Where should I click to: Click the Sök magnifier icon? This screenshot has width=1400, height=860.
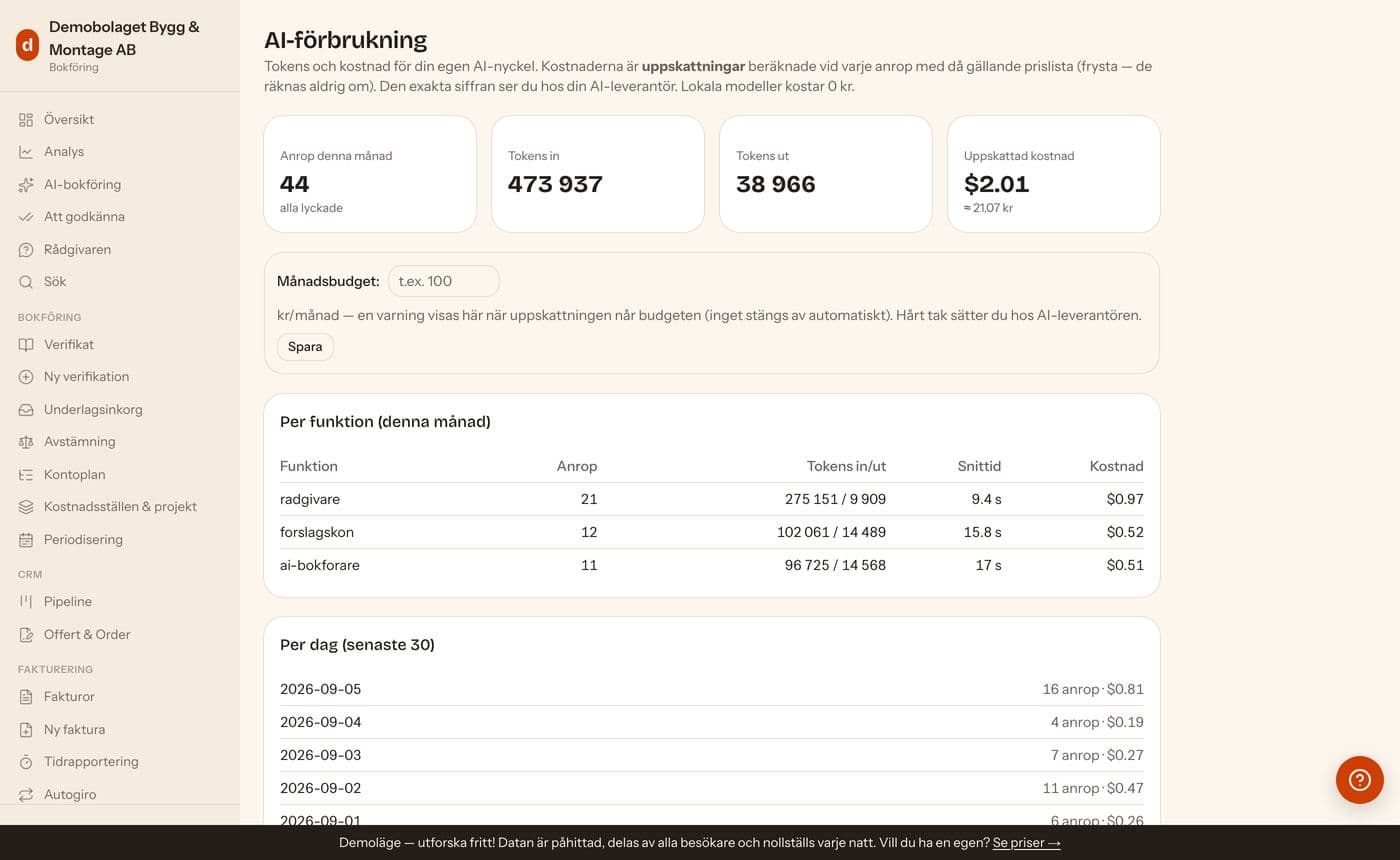(26, 282)
